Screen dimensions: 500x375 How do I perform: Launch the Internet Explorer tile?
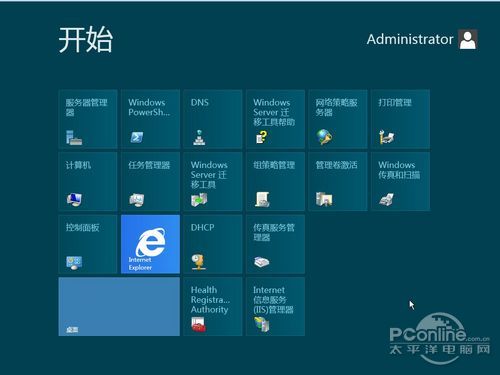coord(150,244)
